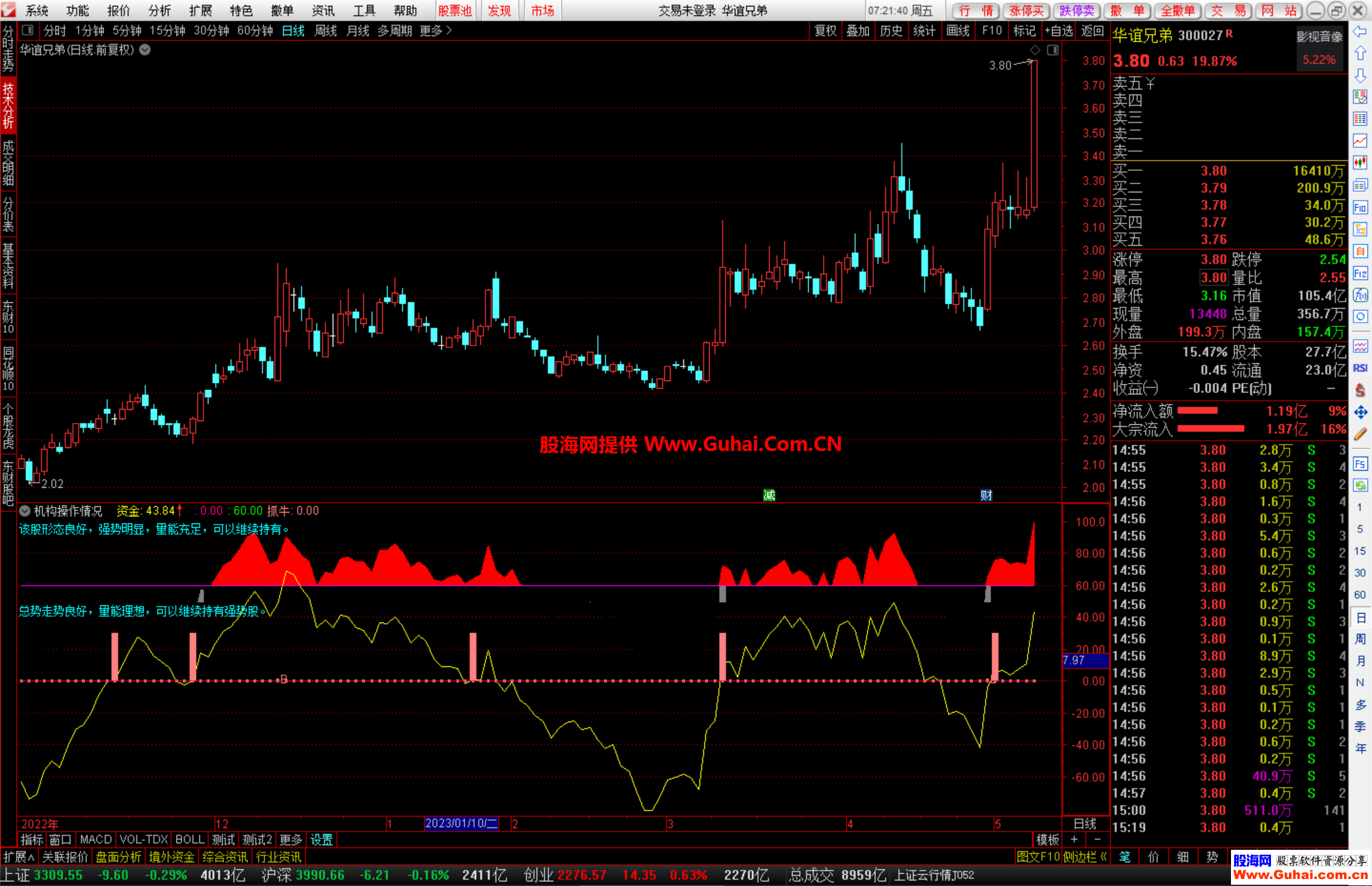
Task: Open the 系统 menu
Action: (x=37, y=11)
